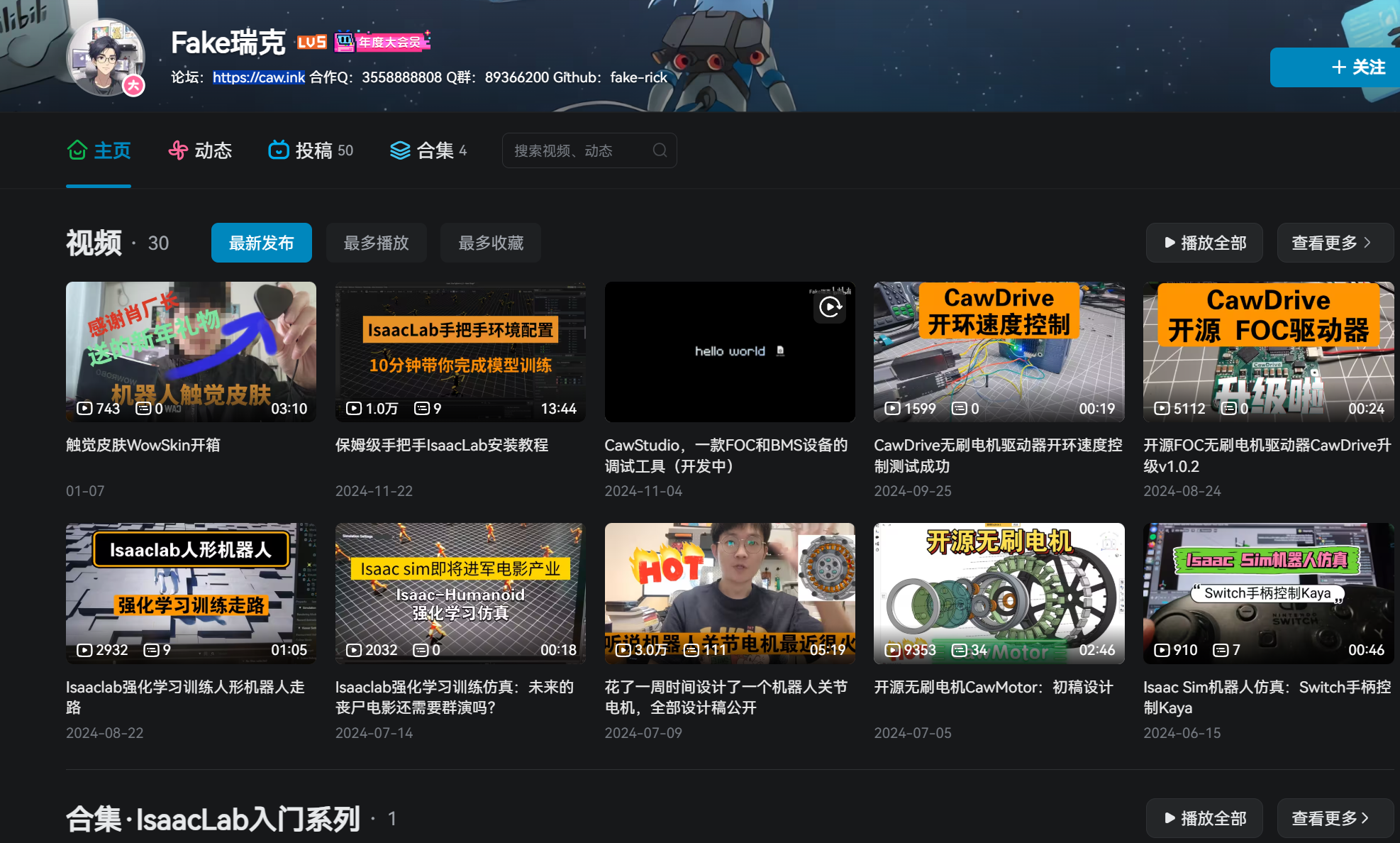Click title CawStudio，一款FOC和BMS设备的调试工具

point(726,456)
